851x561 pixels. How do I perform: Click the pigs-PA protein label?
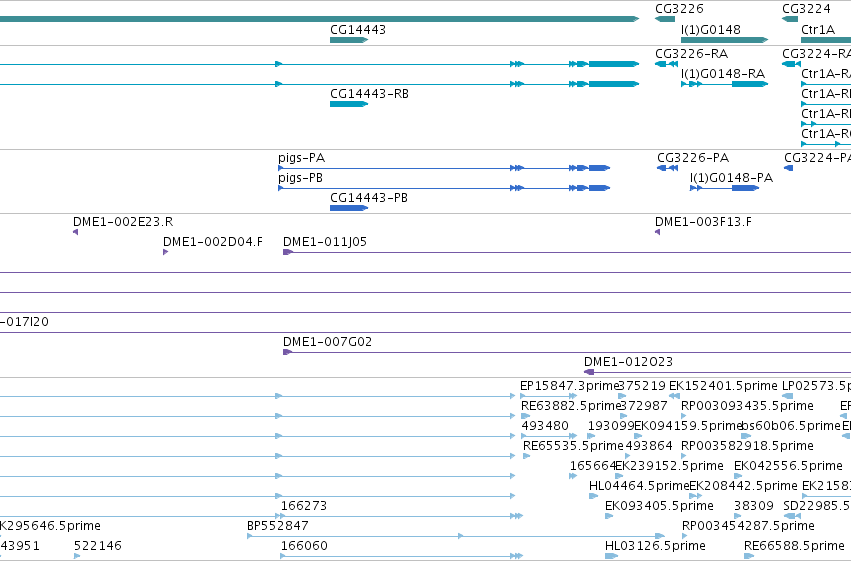[x=301, y=158]
